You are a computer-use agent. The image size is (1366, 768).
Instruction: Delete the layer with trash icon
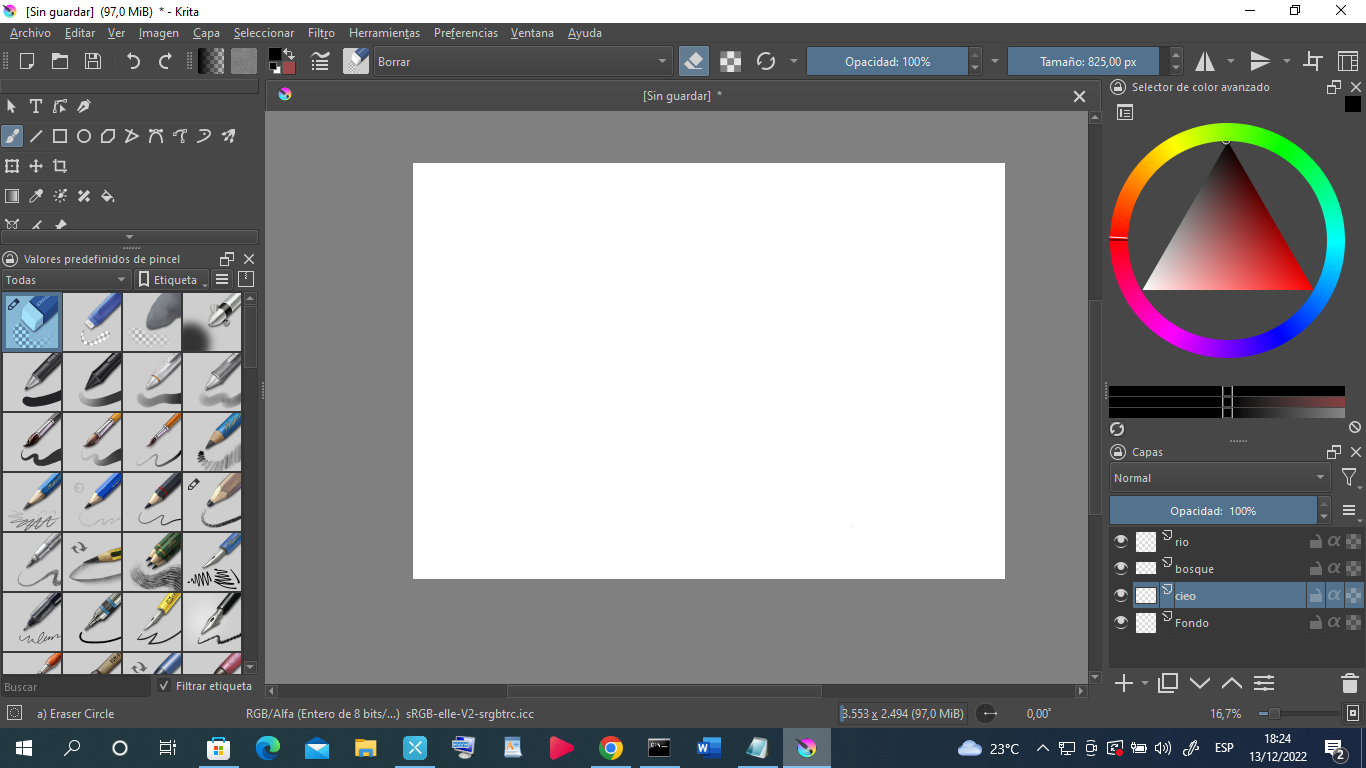pos(1350,684)
